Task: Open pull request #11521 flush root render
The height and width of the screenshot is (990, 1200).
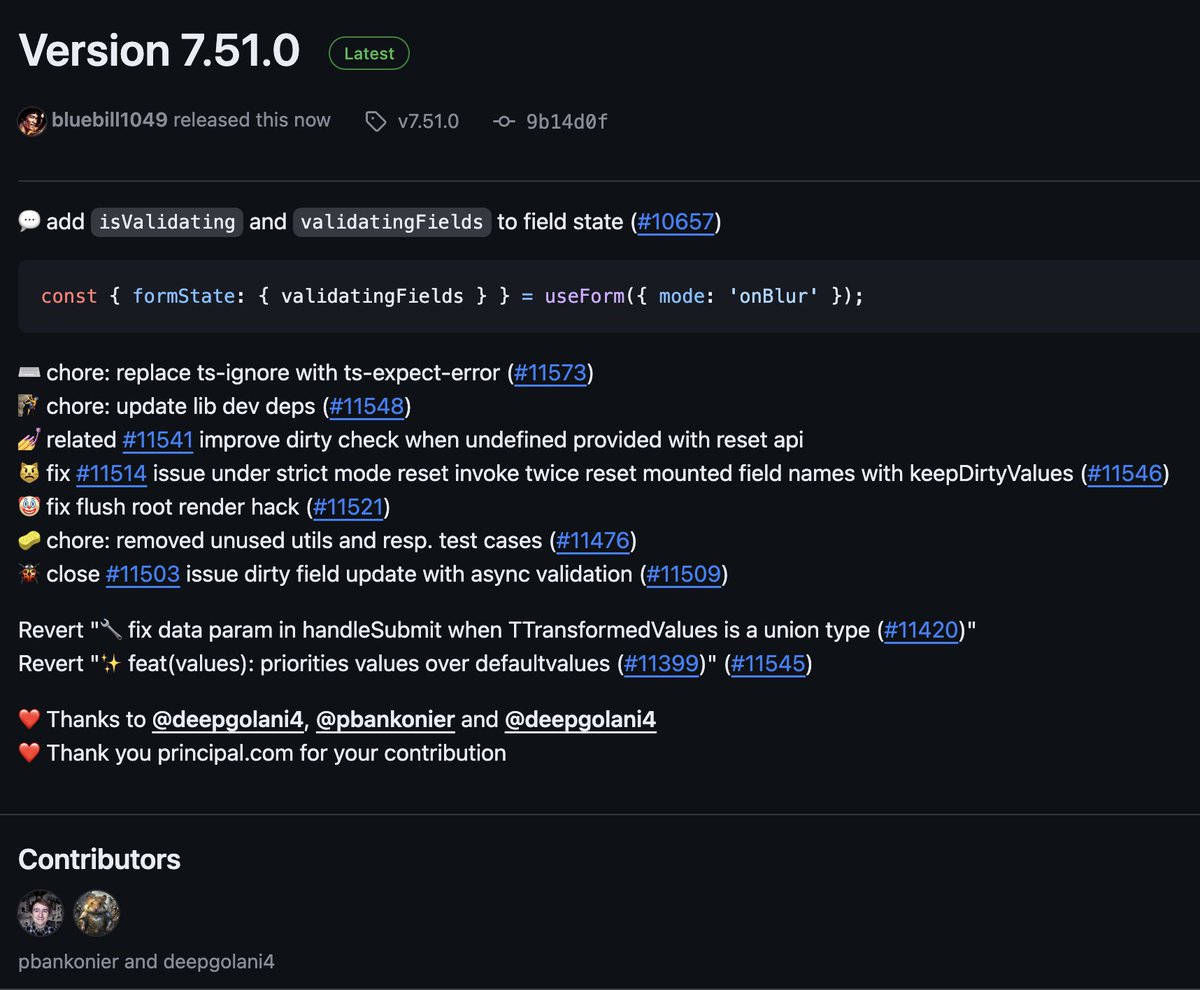Action: (x=348, y=508)
